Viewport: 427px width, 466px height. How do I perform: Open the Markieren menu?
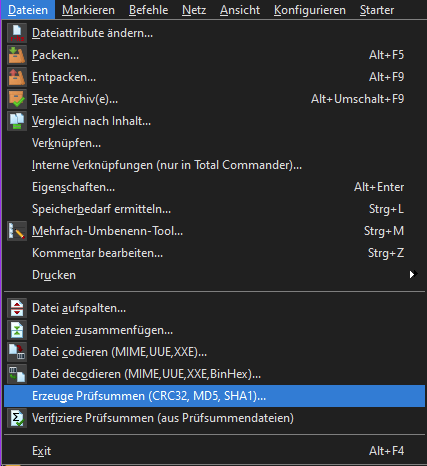click(x=88, y=10)
